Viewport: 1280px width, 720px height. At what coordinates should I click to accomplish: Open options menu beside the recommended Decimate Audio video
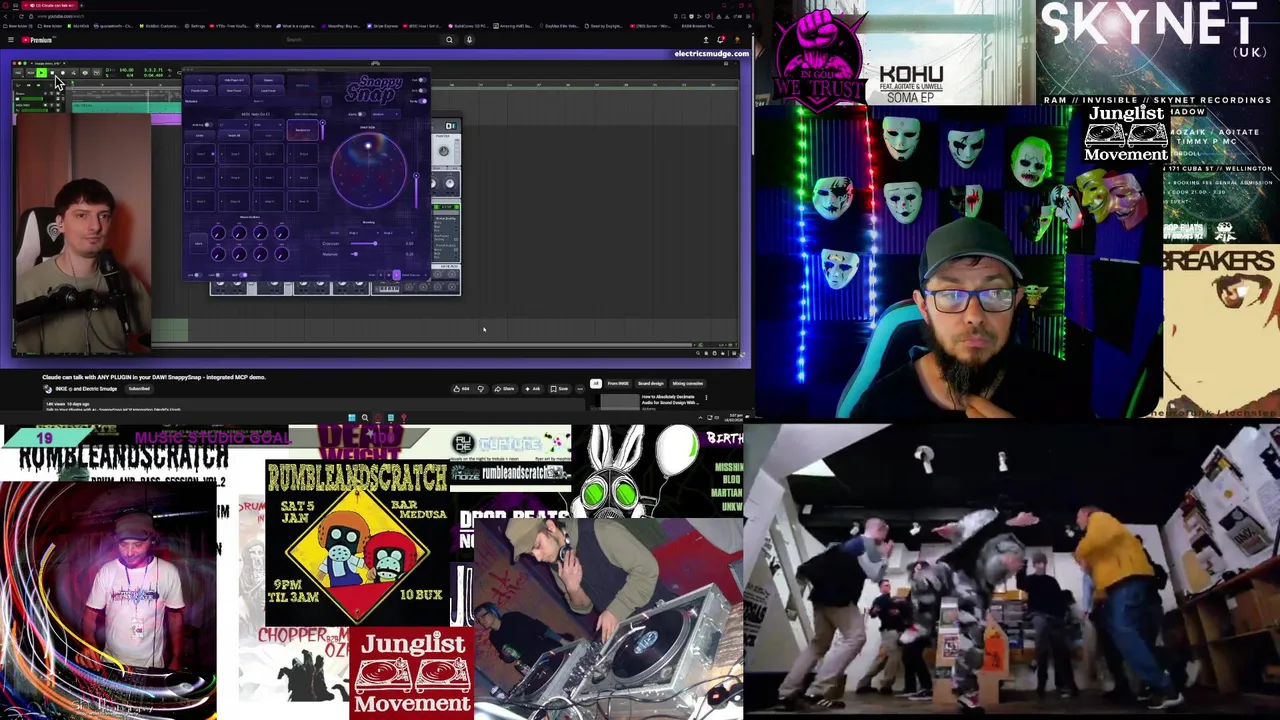point(706,397)
